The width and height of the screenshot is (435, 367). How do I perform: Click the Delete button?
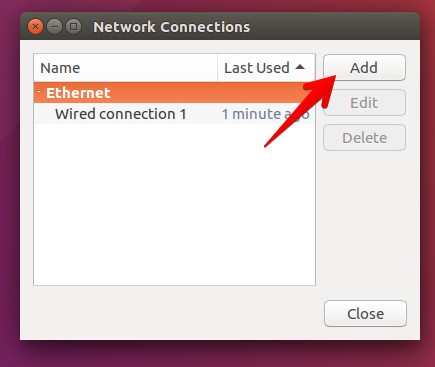pos(364,138)
